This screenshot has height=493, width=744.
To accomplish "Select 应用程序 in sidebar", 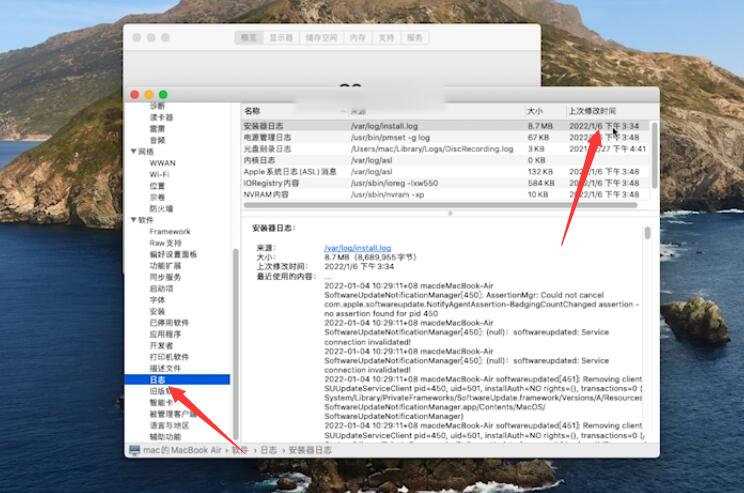I will tap(165, 334).
